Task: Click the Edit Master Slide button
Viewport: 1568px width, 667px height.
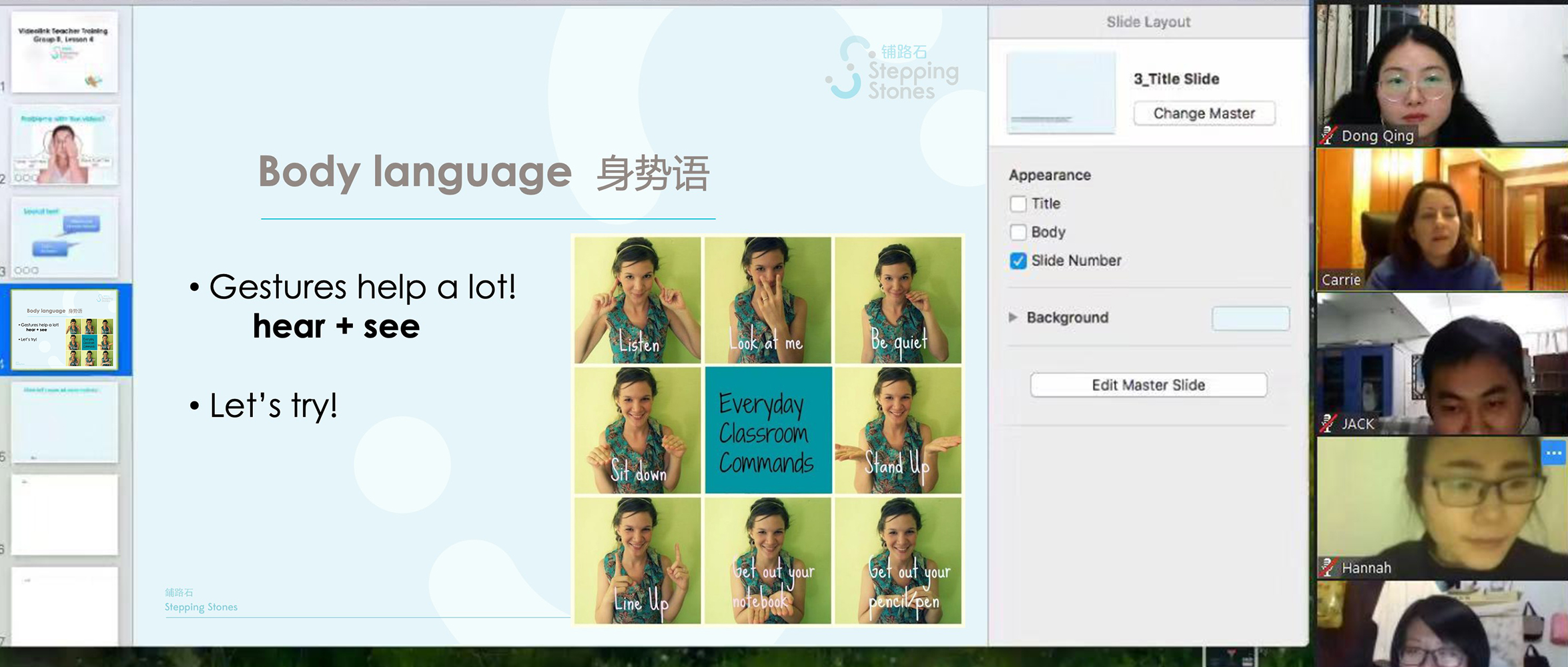Action: 1148,385
